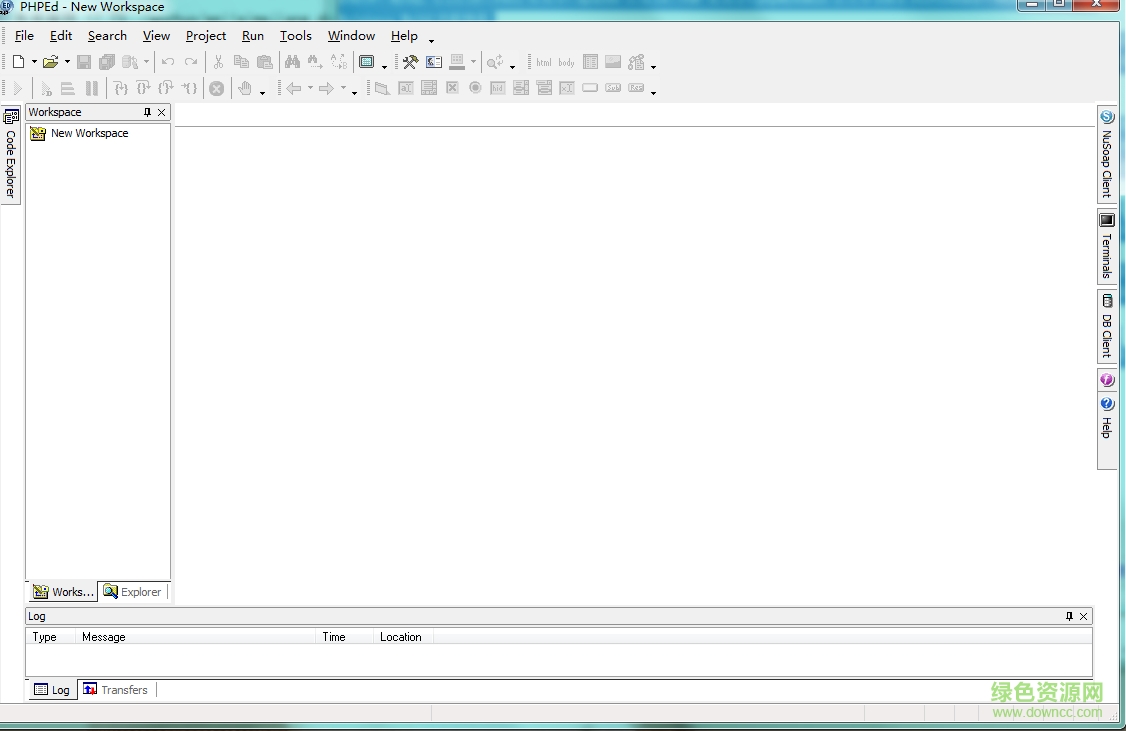Switch to the Explorer tab below the Workspace

tap(133, 591)
